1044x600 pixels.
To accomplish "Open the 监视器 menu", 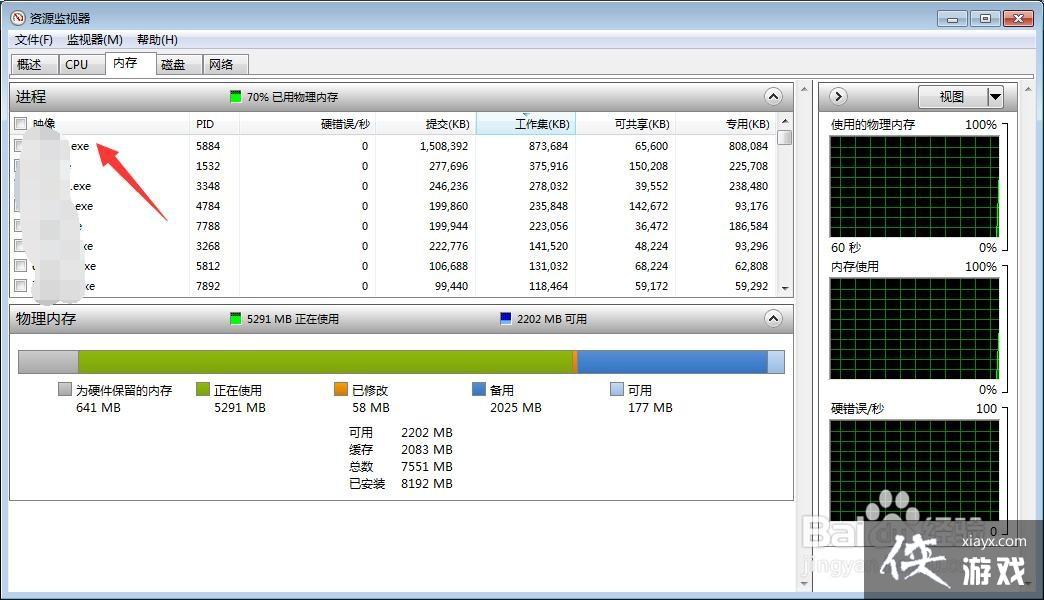I will click(94, 39).
